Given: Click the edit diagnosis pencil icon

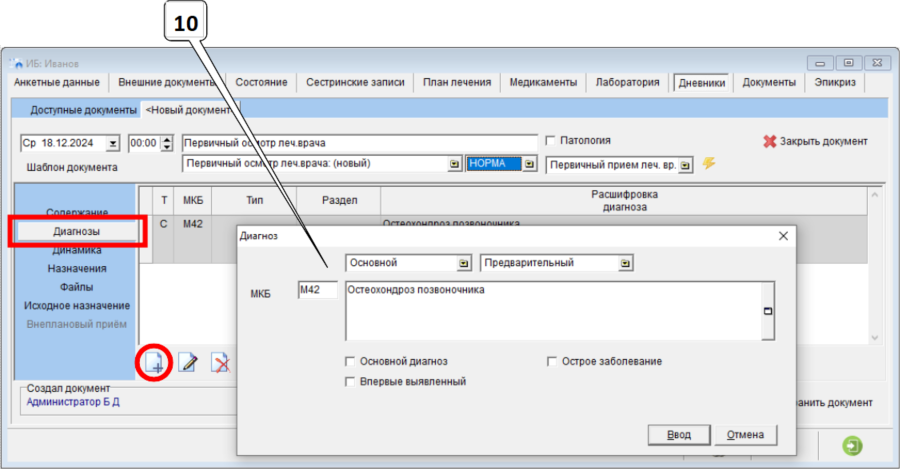Looking at the screenshot, I should pyautogui.click(x=187, y=363).
